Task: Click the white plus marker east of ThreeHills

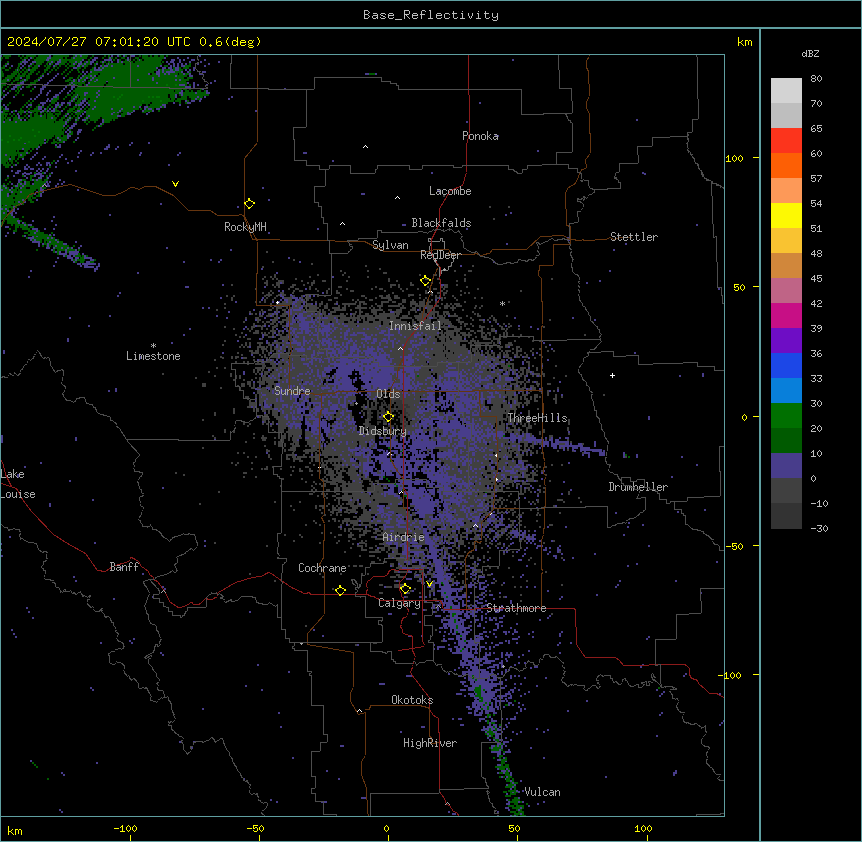Action: 612,375
